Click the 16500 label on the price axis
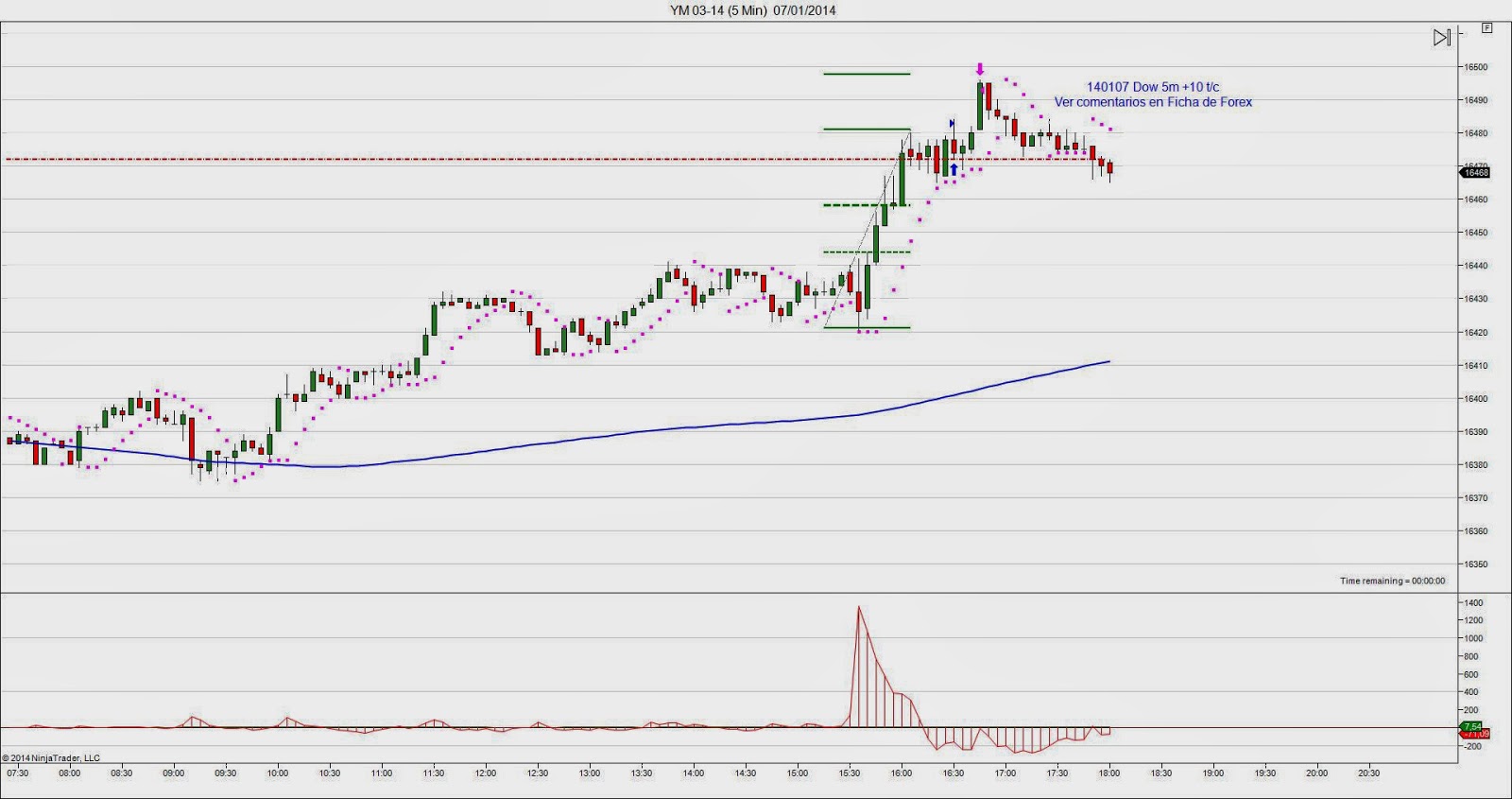1512x799 pixels. point(1475,67)
